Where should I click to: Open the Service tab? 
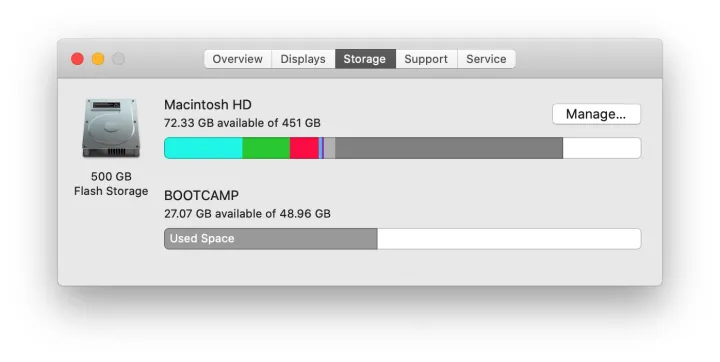click(x=486, y=59)
